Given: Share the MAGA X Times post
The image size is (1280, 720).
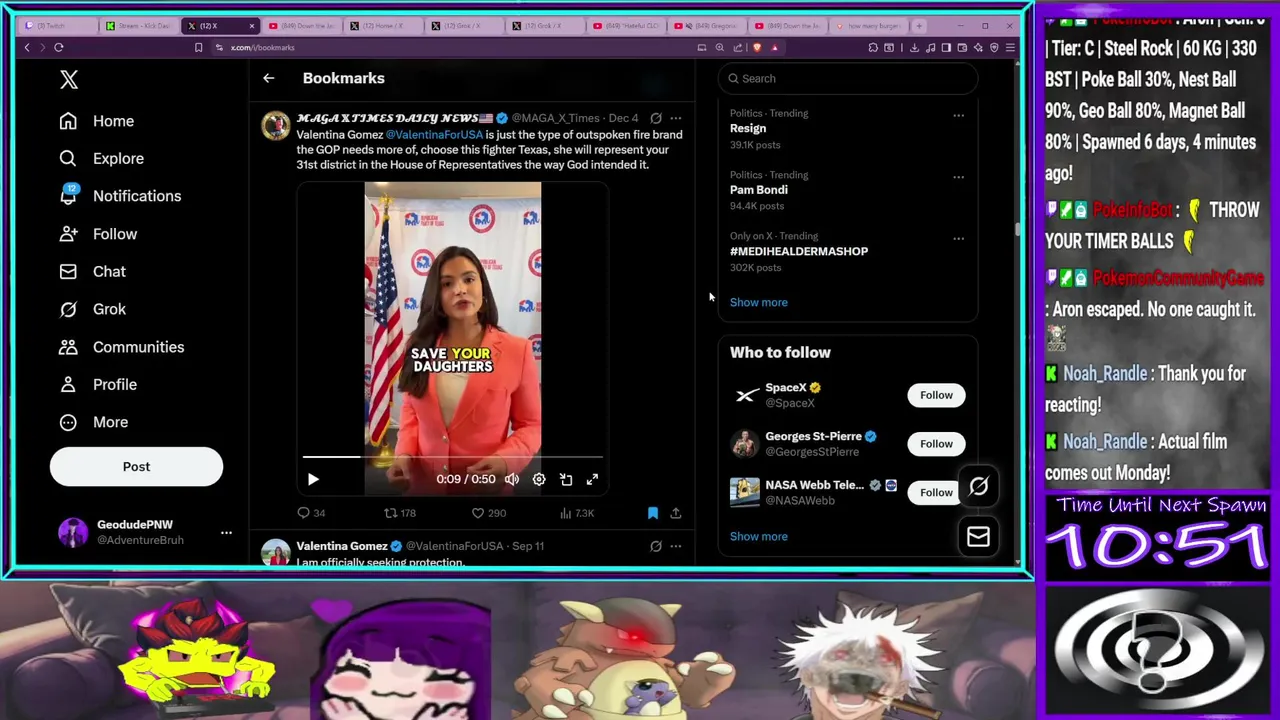Looking at the screenshot, I should (676, 513).
